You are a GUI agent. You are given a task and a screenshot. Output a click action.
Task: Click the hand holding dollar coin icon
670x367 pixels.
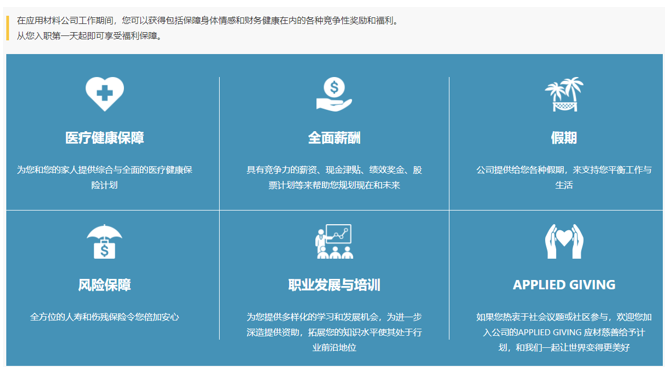pyautogui.click(x=334, y=94)
